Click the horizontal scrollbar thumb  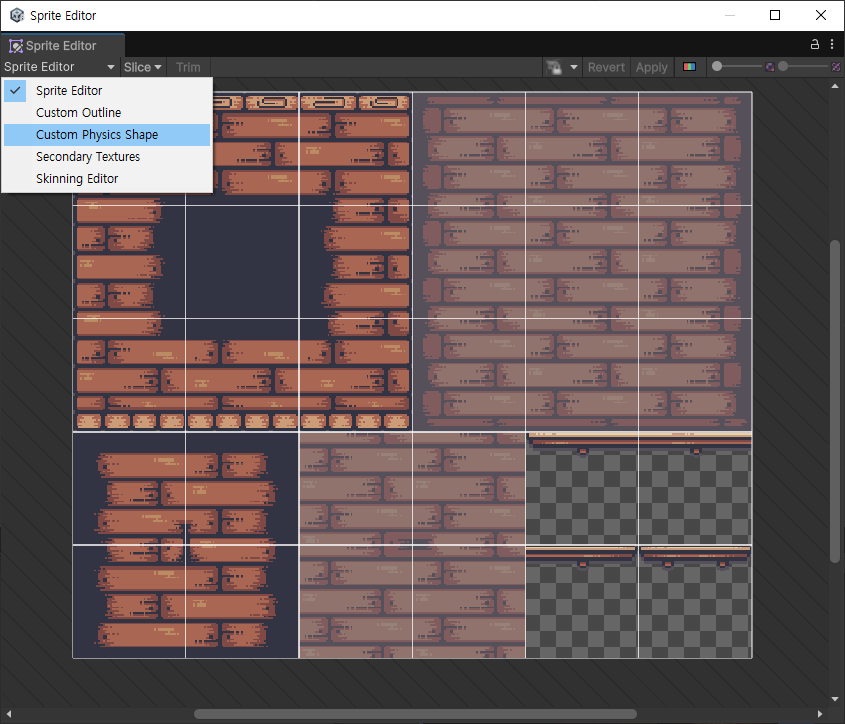(415, 714)
